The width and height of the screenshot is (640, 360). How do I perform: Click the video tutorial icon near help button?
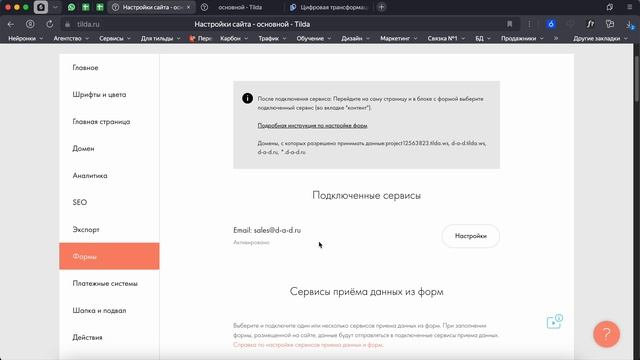(555, 322)
